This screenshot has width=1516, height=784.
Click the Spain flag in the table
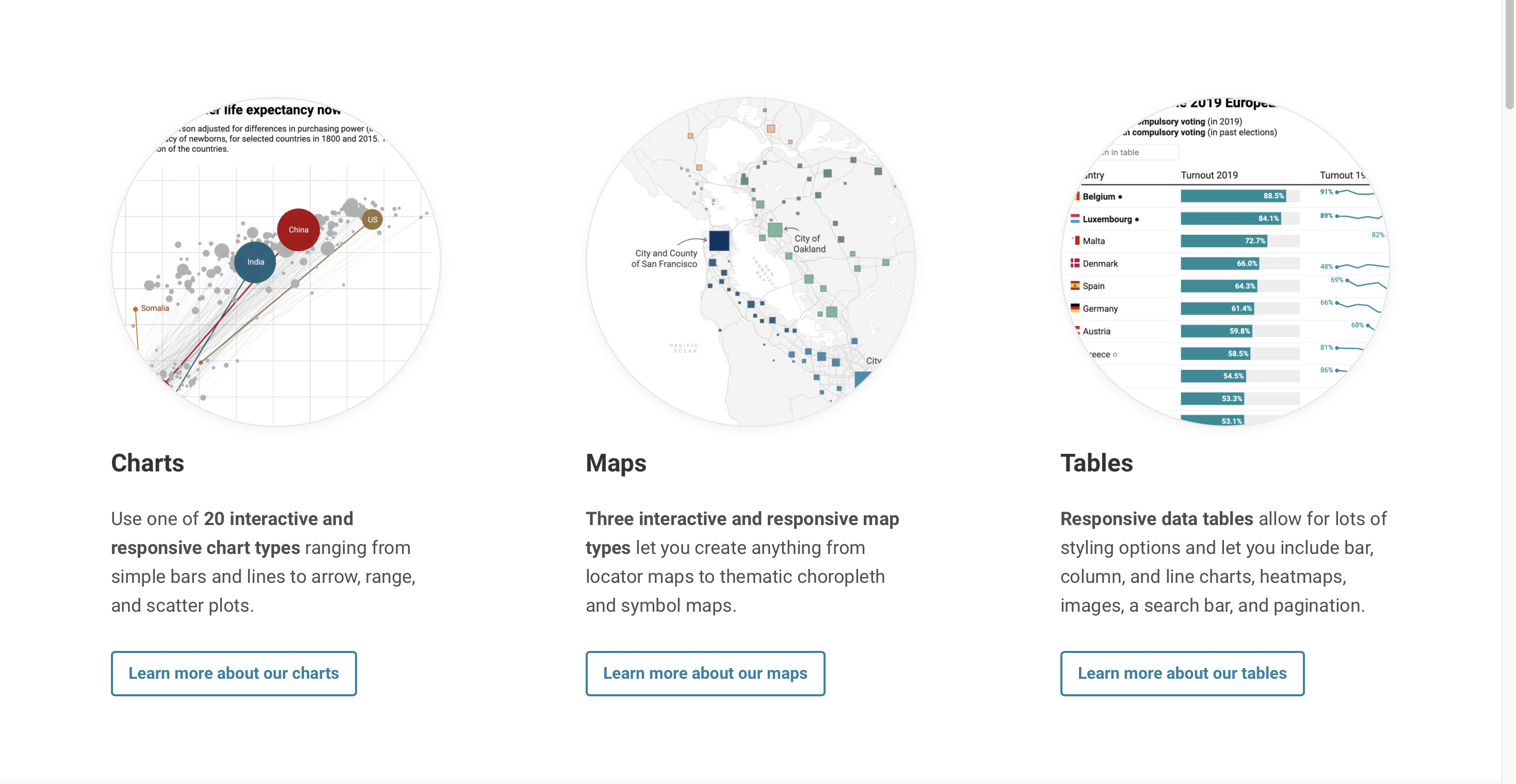[x=1075, y=286]
